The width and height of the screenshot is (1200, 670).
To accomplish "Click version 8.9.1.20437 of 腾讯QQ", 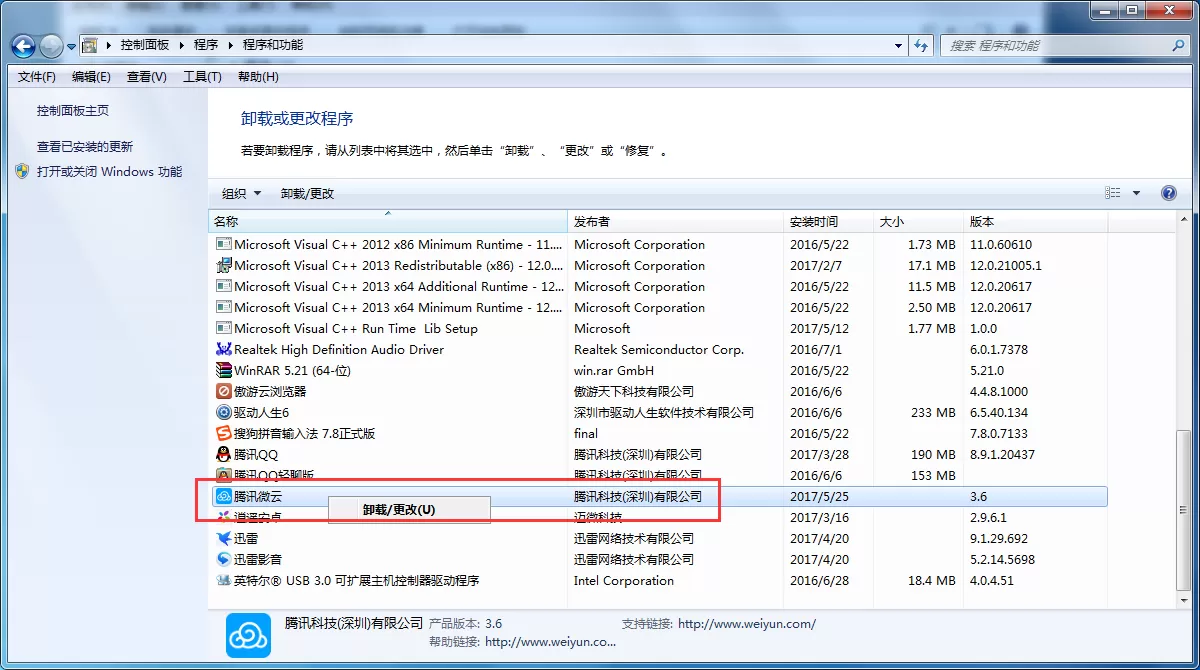I will [x=1002, y=454].
